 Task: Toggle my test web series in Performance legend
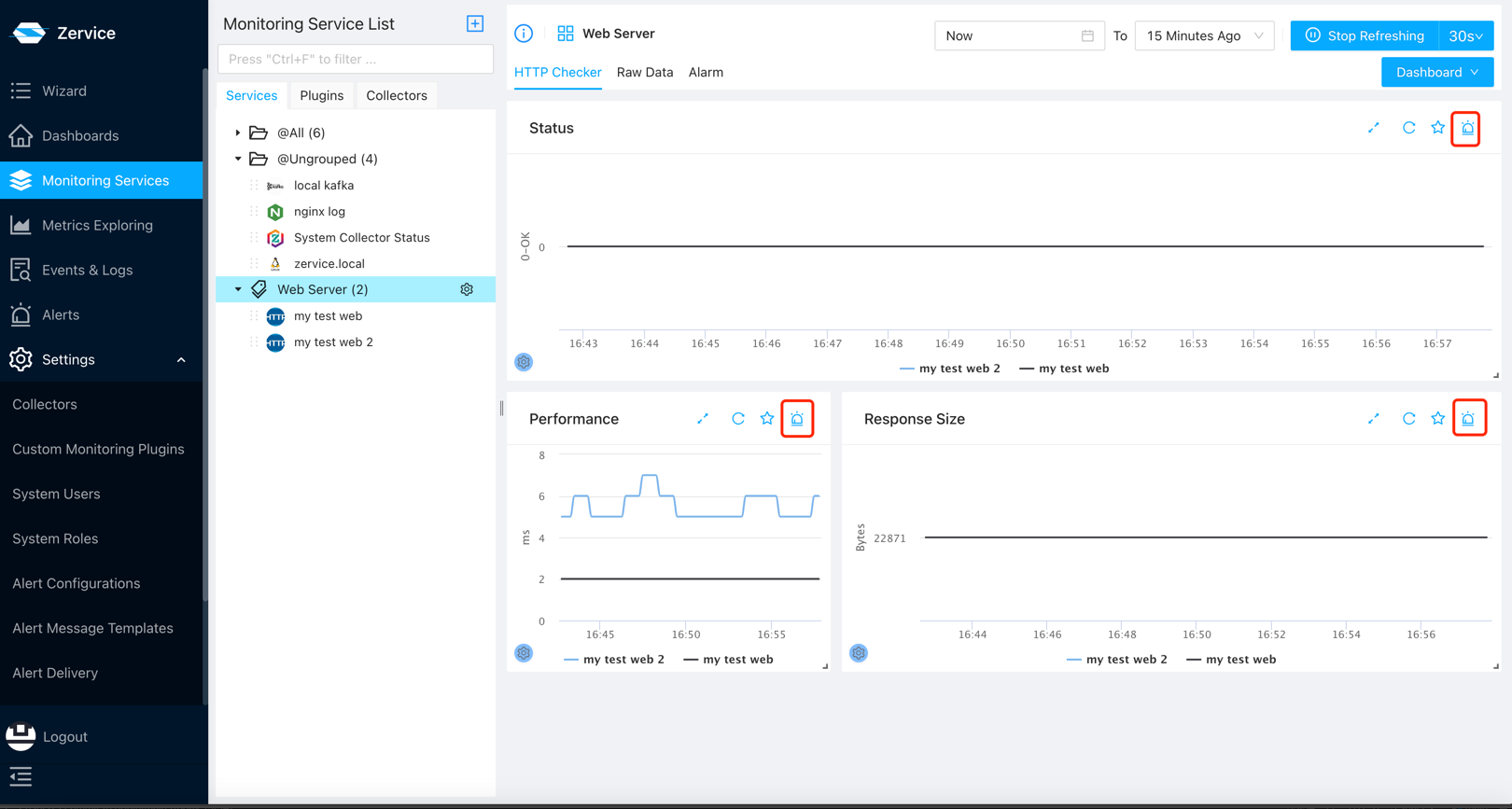[729, 660]
